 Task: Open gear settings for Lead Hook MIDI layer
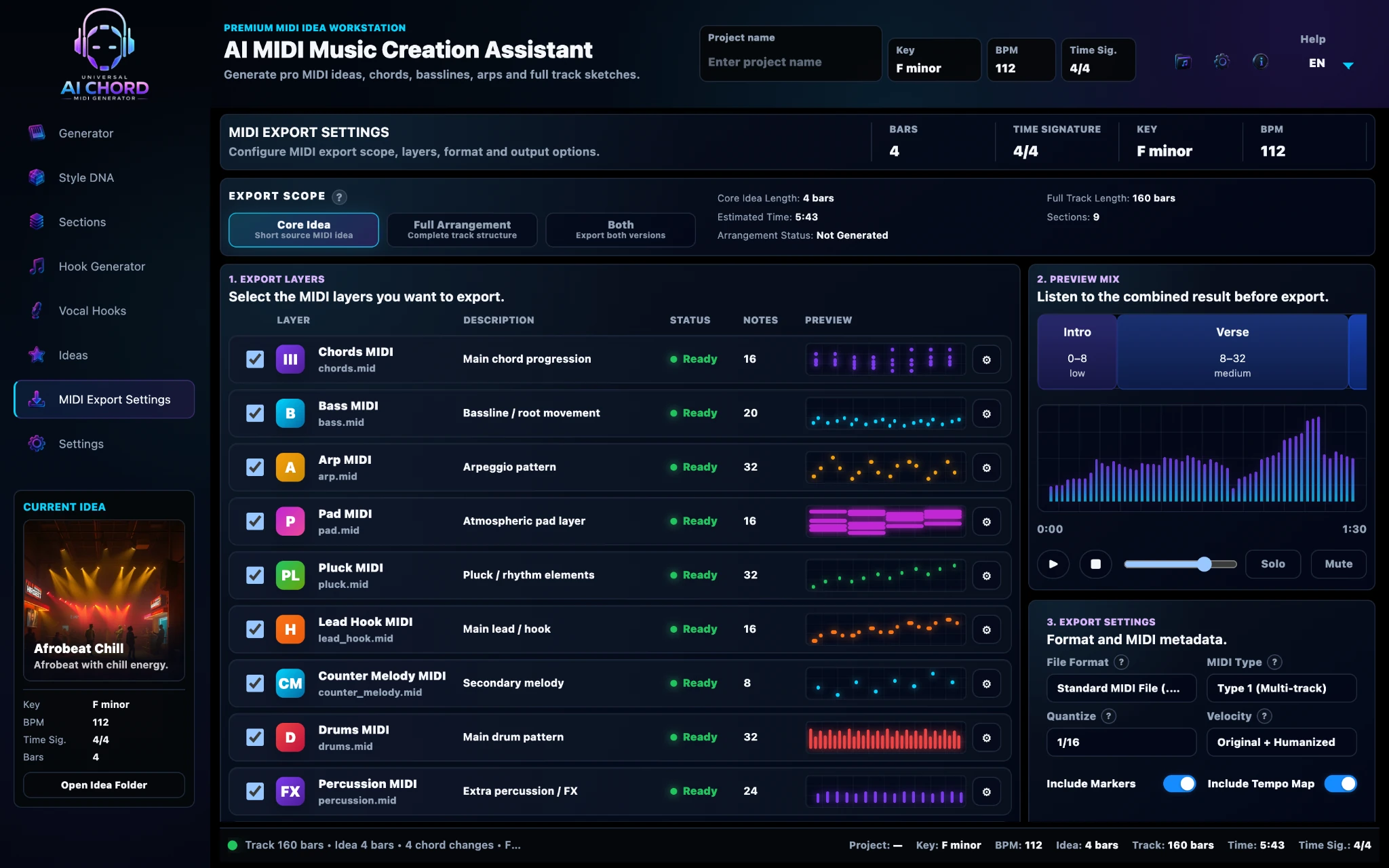point(986,629)
